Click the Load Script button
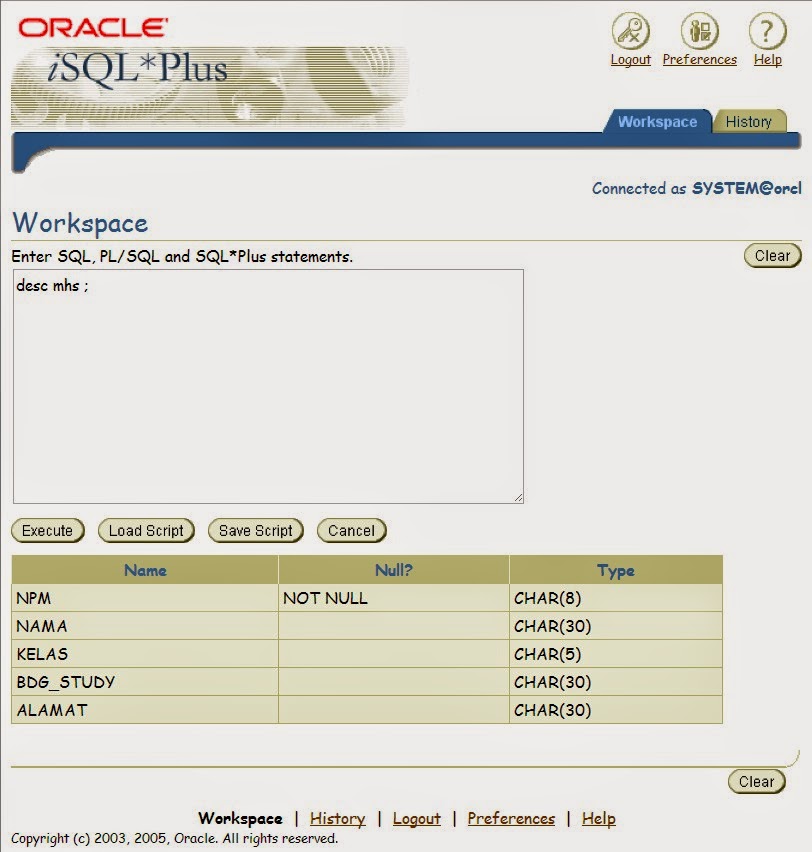812x852 pixels. 146,530
